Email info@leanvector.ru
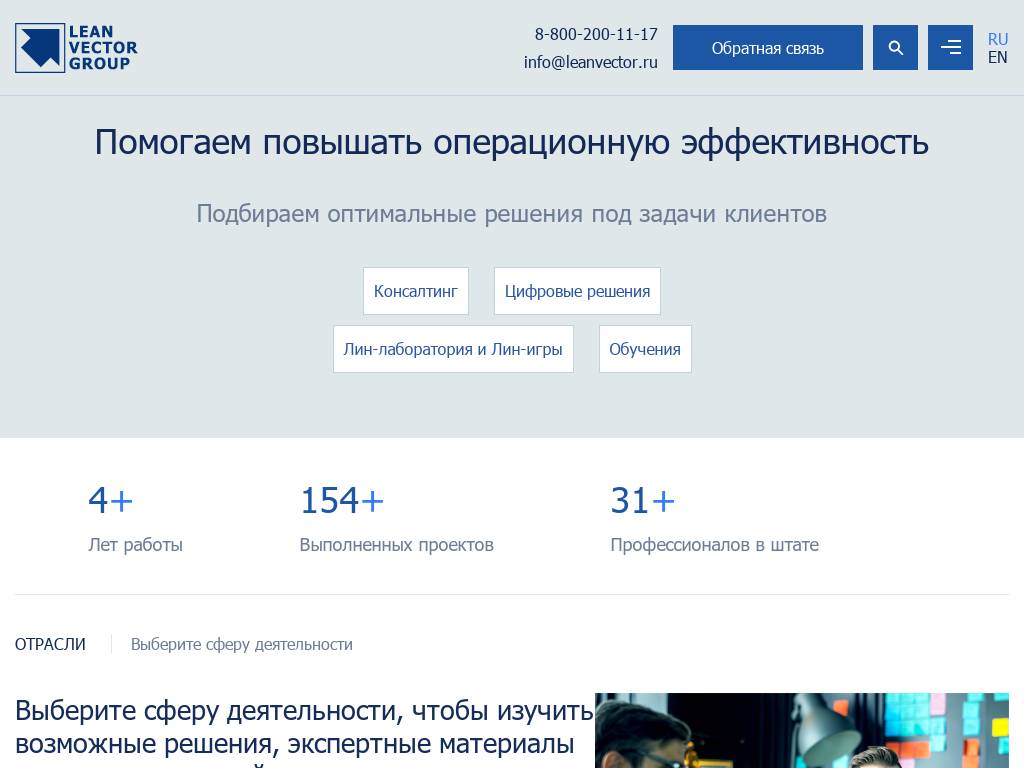The height and width of the screenshot is (768, 1024). click(x=590, y=61)
